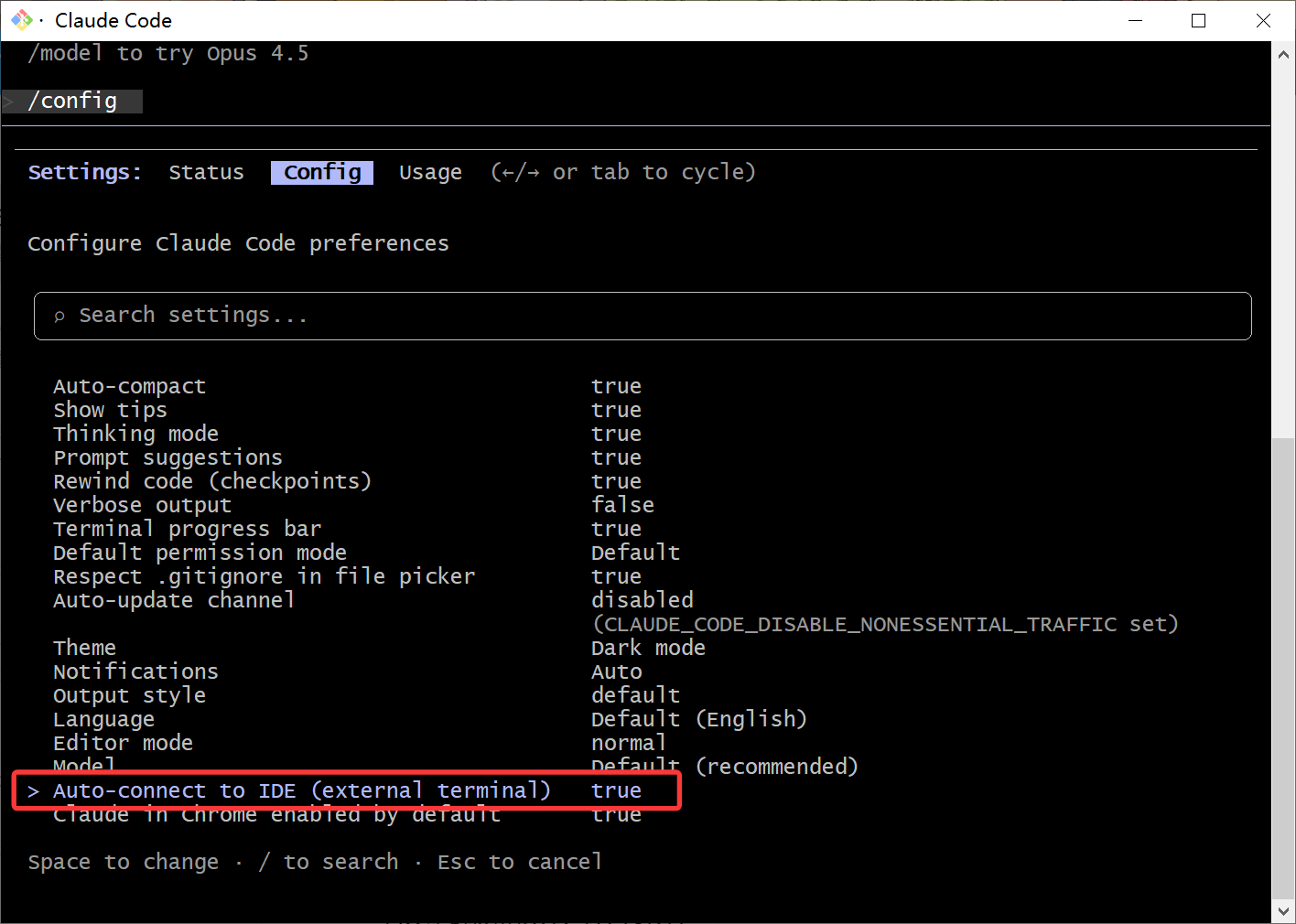The height and width of the screenshot is (924, 1296).
Task: Click the 'Dark mode' theme value
Action: [x=648, y=648]
